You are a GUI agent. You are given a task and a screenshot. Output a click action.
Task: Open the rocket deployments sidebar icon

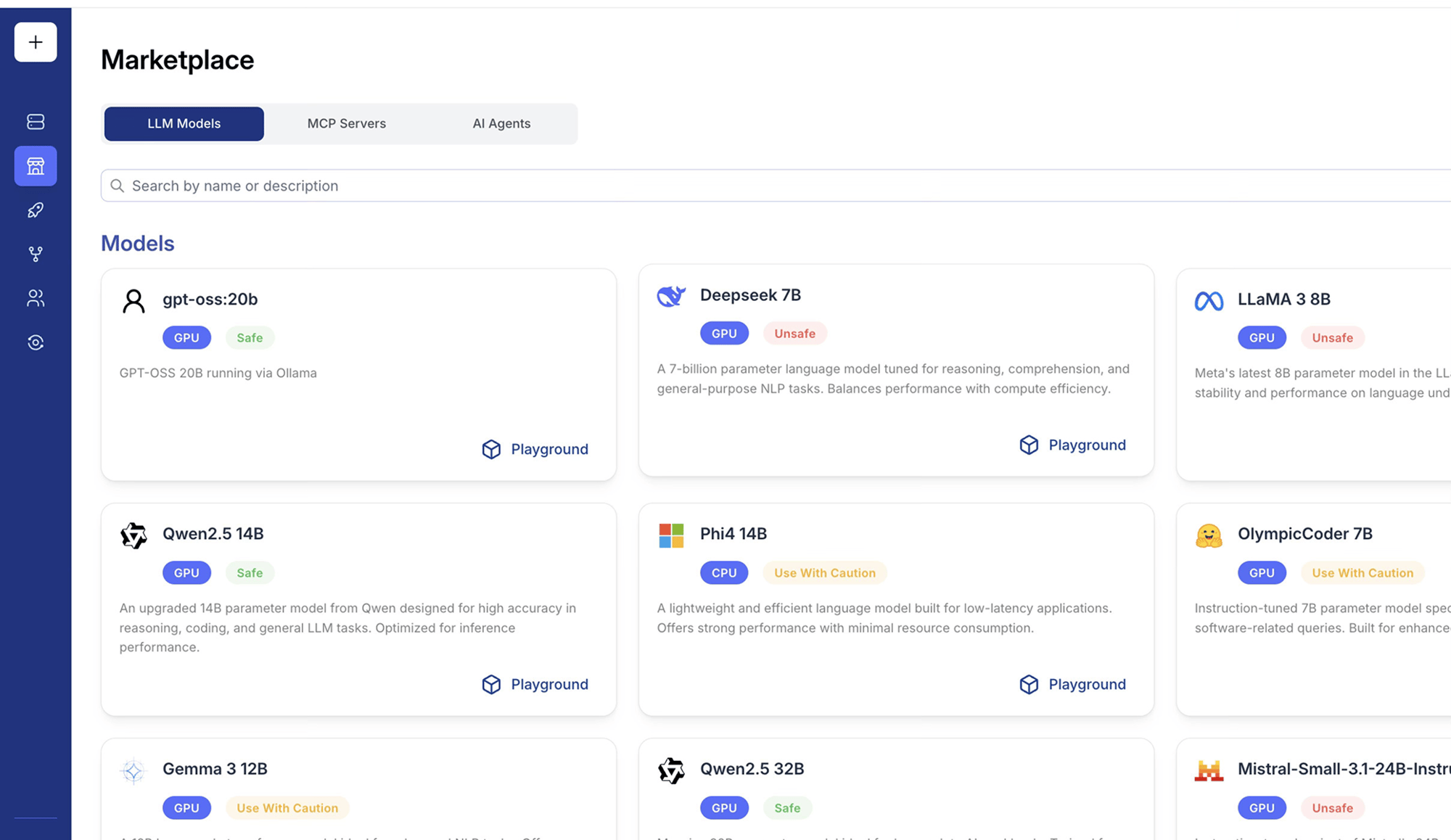[36, 210]
